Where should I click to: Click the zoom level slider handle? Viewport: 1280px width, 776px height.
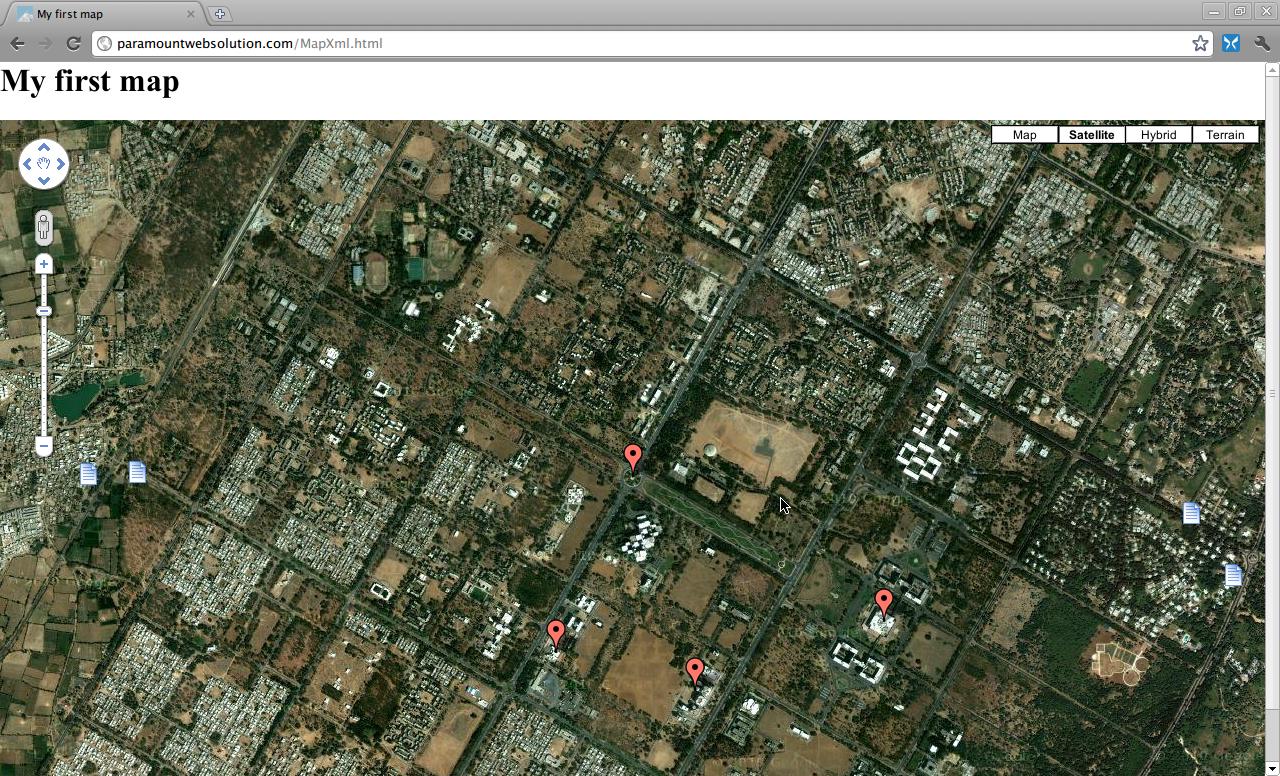coord(44,311)
